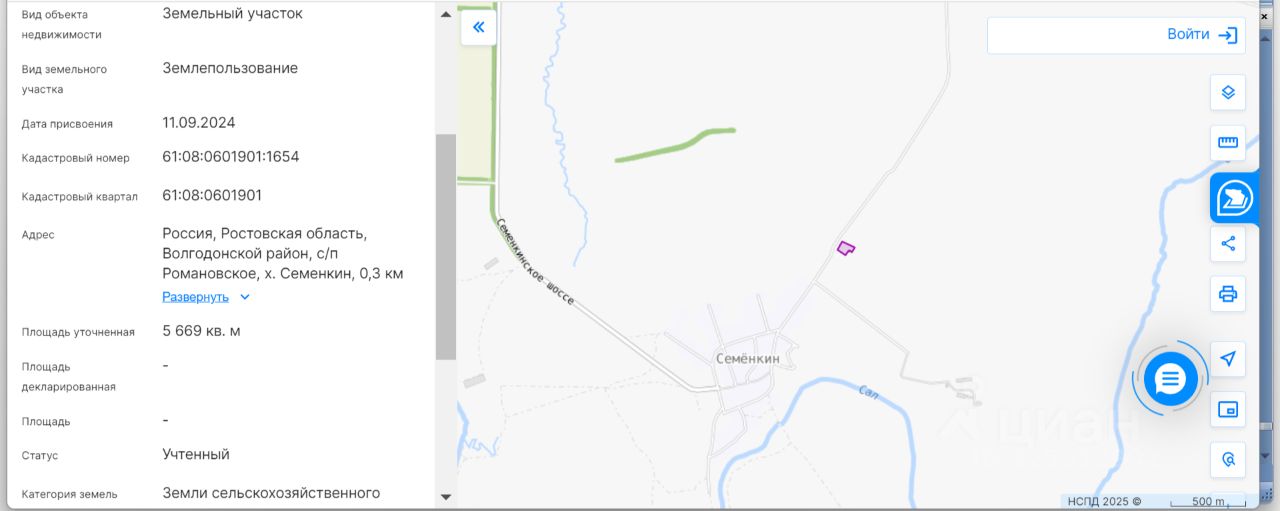Image resolution: width=1280 pixels, height=511 pixels.
Task: Click the panel scrollbar down arrow
Action: click(x=446, y=496)
